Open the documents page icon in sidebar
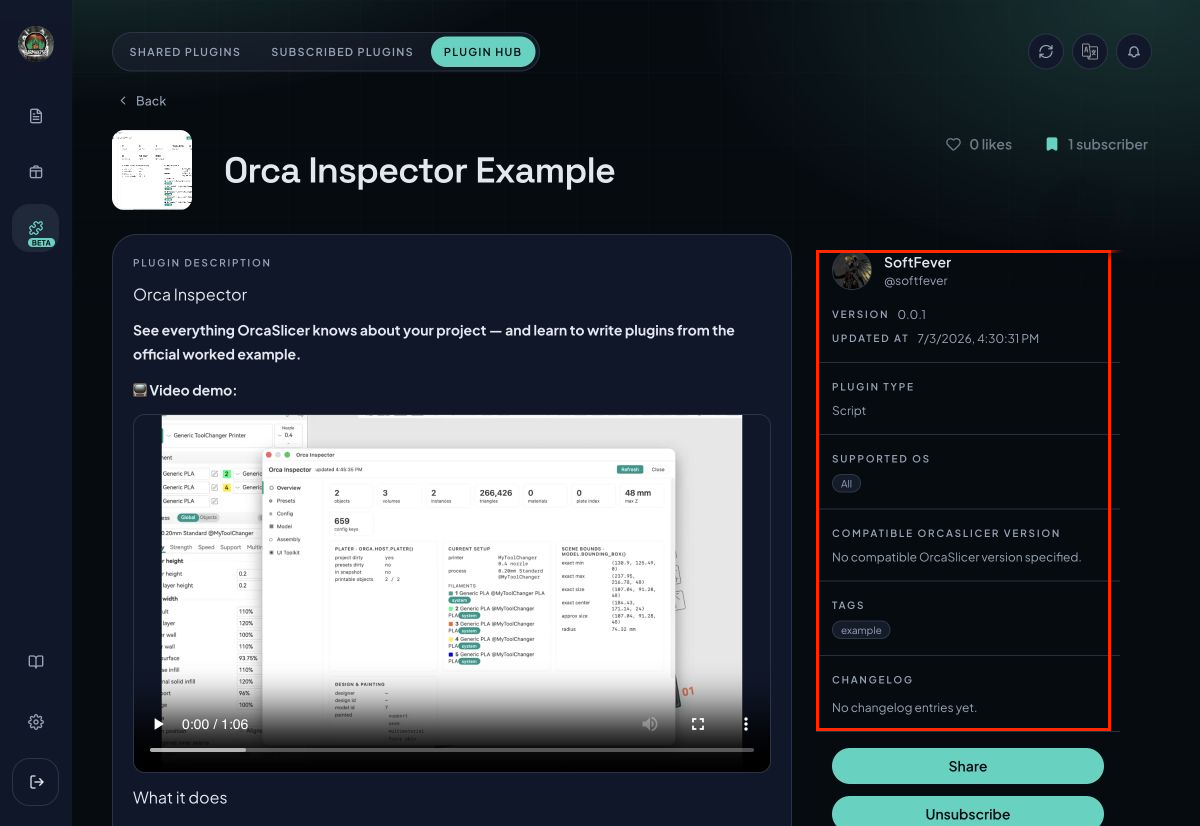The height and width of the screenshot is (826, 1200). click(x=36, y=116)
